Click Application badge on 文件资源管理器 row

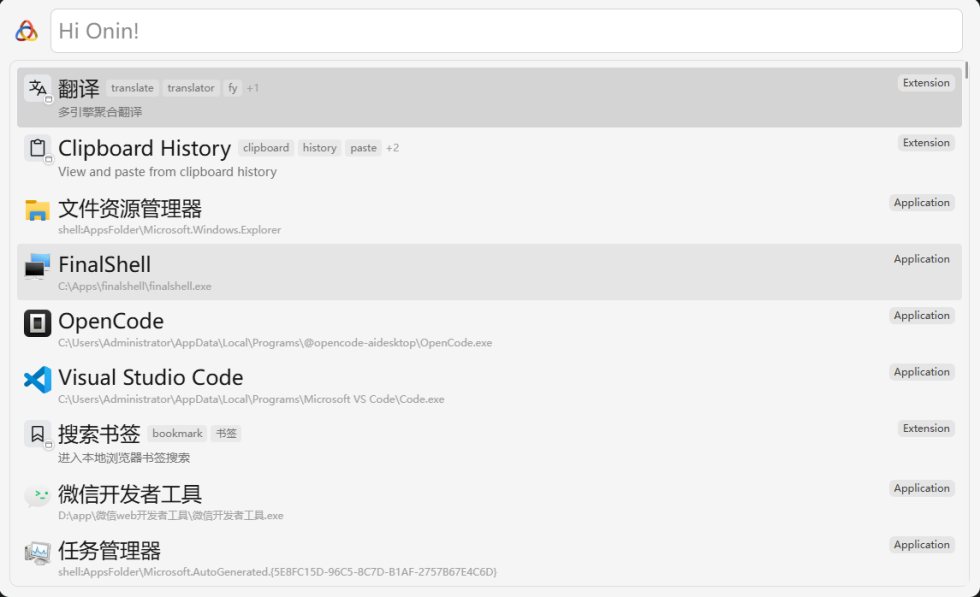pyautogui.click(x=922, y=203)
